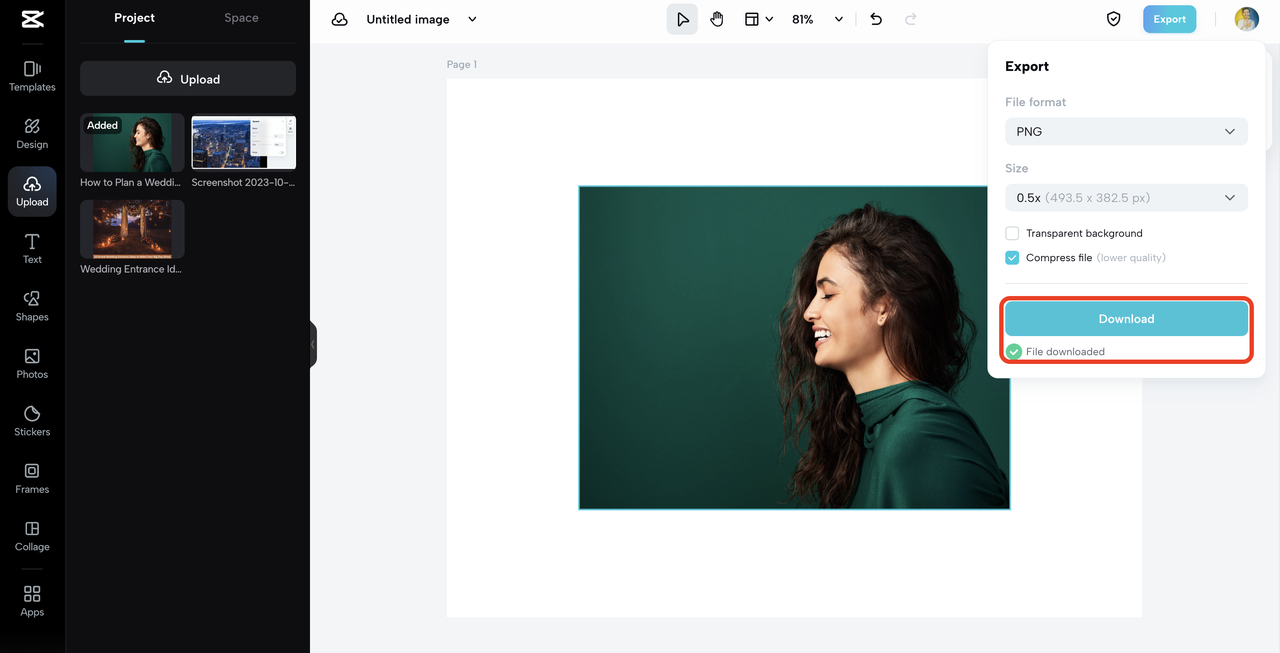The image size is (1280, 653).
Task: Open the PNG file format dropdown
Action: click(1126, 131)
